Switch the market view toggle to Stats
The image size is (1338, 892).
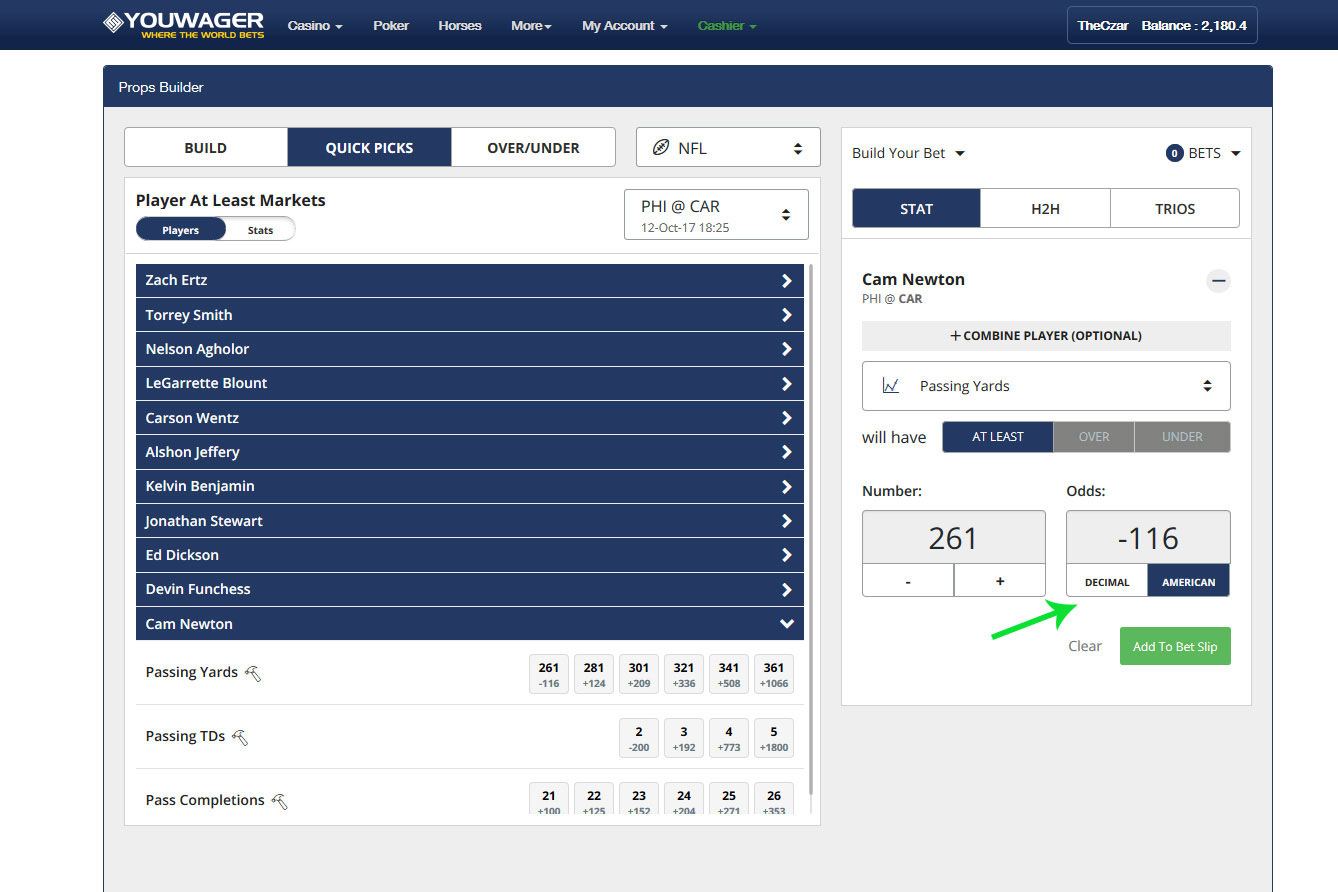260,230
